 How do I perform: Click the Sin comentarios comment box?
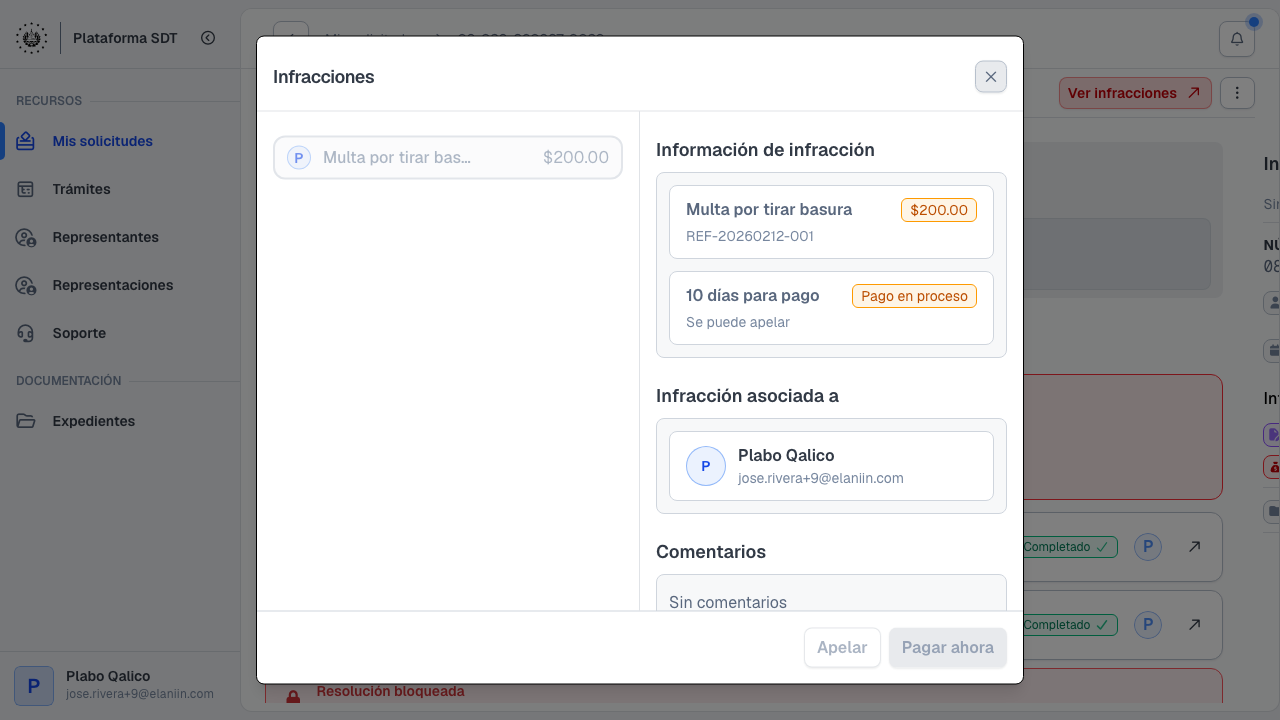pos(831,593)
